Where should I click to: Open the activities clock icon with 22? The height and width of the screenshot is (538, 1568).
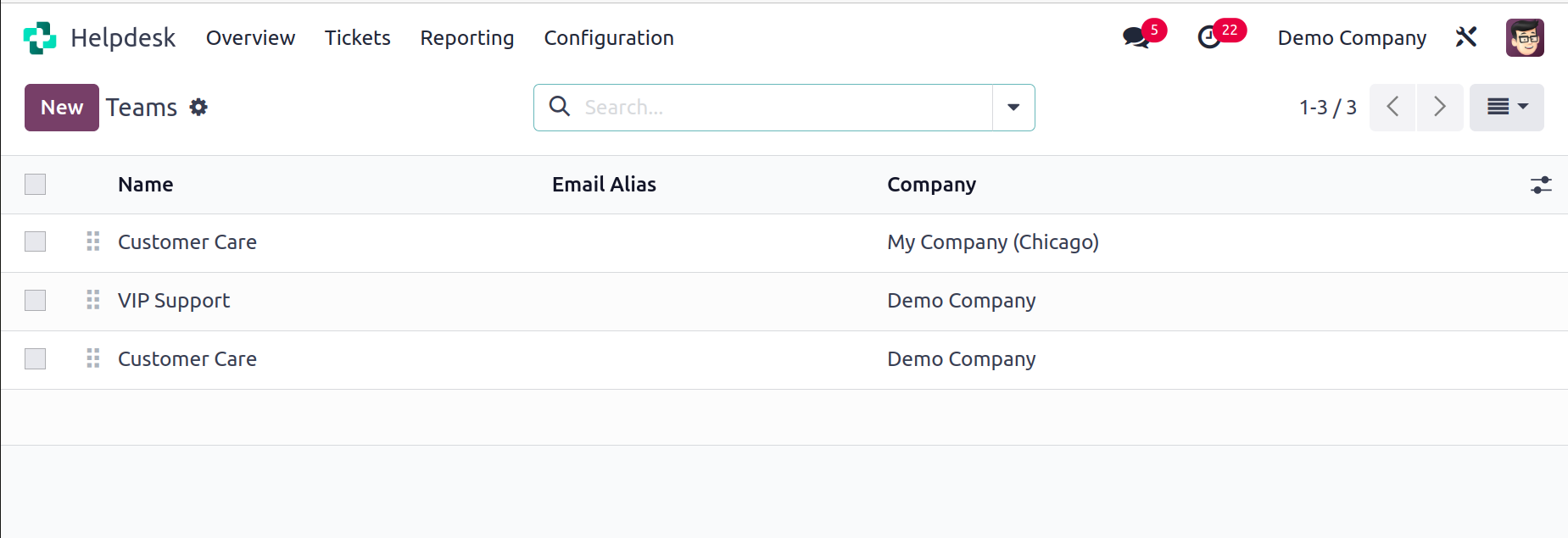[x=1209, y=37]
